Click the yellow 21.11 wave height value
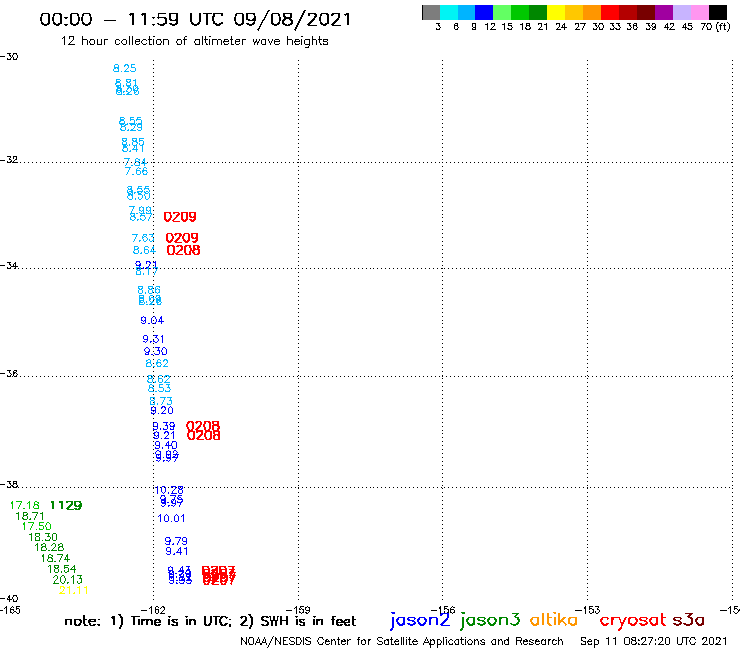The image size is (740, 650). click(x=74, y=591)
